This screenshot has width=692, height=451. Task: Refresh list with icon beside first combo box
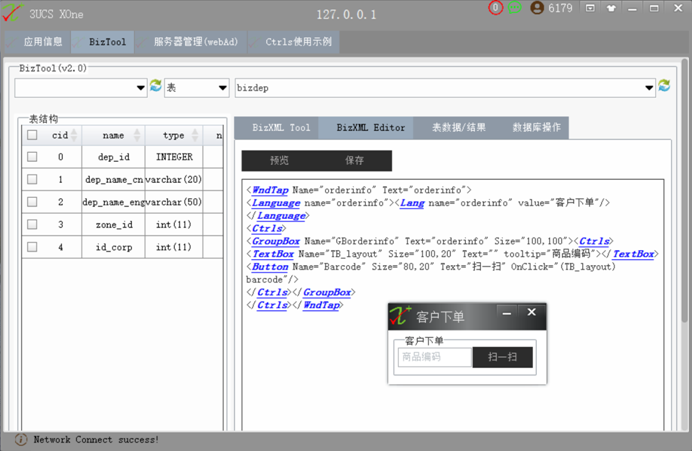[155, 86]
